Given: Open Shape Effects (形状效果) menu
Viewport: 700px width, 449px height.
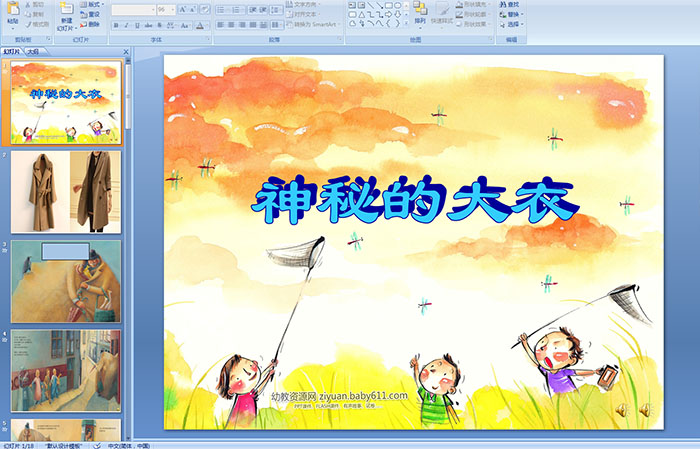Looking at the screenshot, I should (x=472, y=24).
